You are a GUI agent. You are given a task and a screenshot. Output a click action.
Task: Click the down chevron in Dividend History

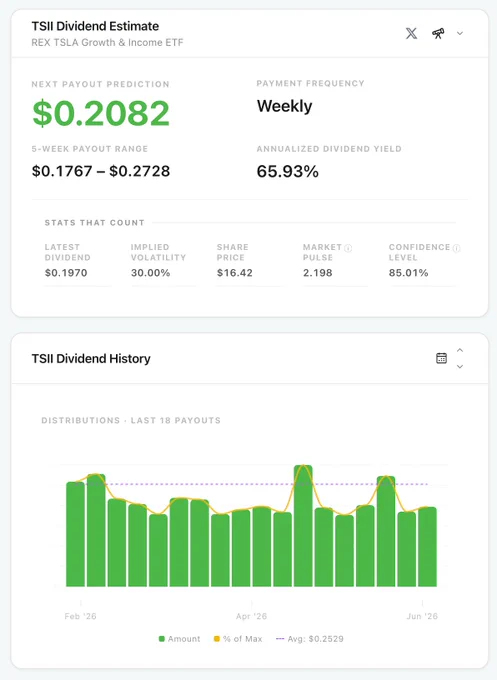460,366
